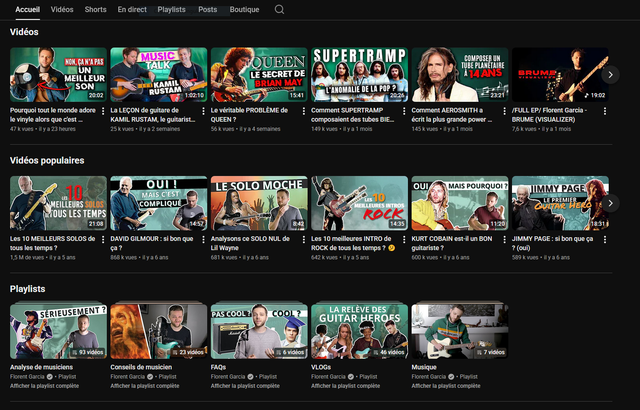640x410 pixels.
Task: Open three-dot menu for BRUME visualizer video
Action: (605, 111)
